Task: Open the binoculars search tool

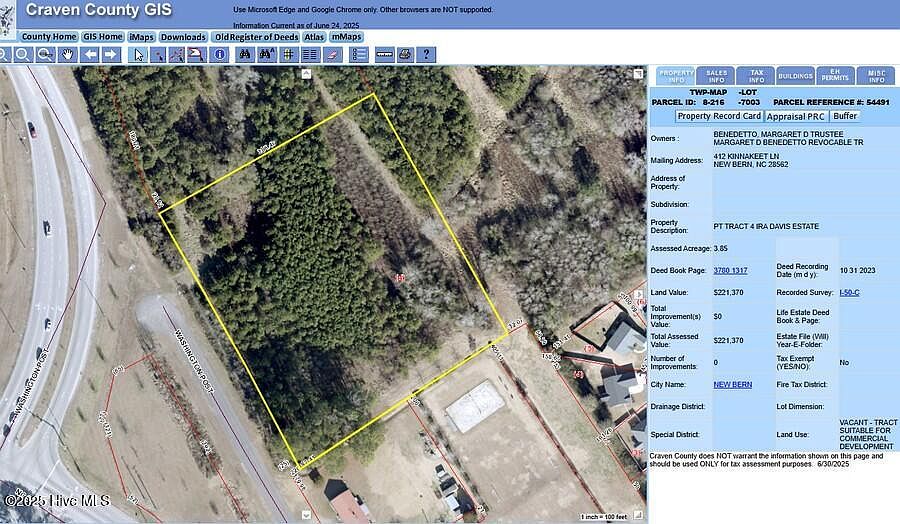Action: 245,55
